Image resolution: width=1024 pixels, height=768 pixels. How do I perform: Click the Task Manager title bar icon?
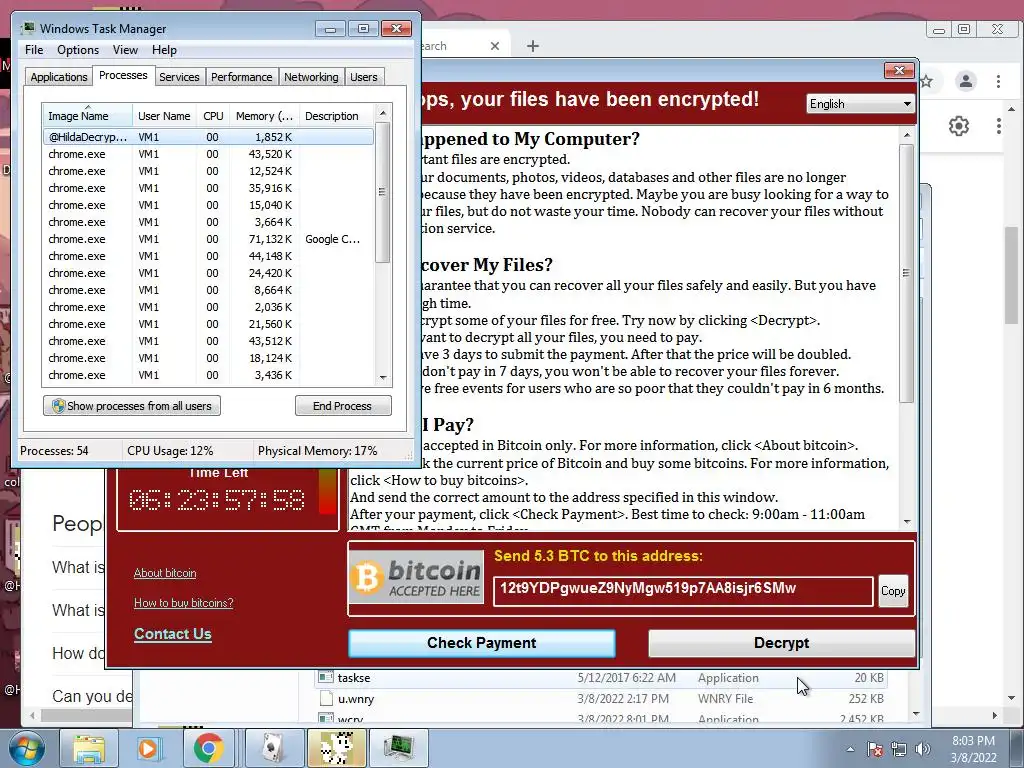(27, 28)
